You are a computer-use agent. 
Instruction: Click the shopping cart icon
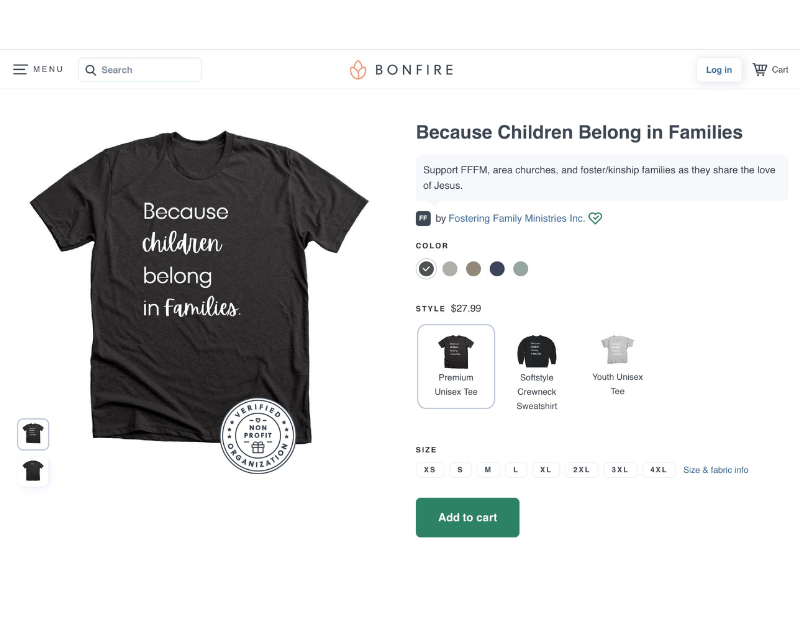pos(760,70)
